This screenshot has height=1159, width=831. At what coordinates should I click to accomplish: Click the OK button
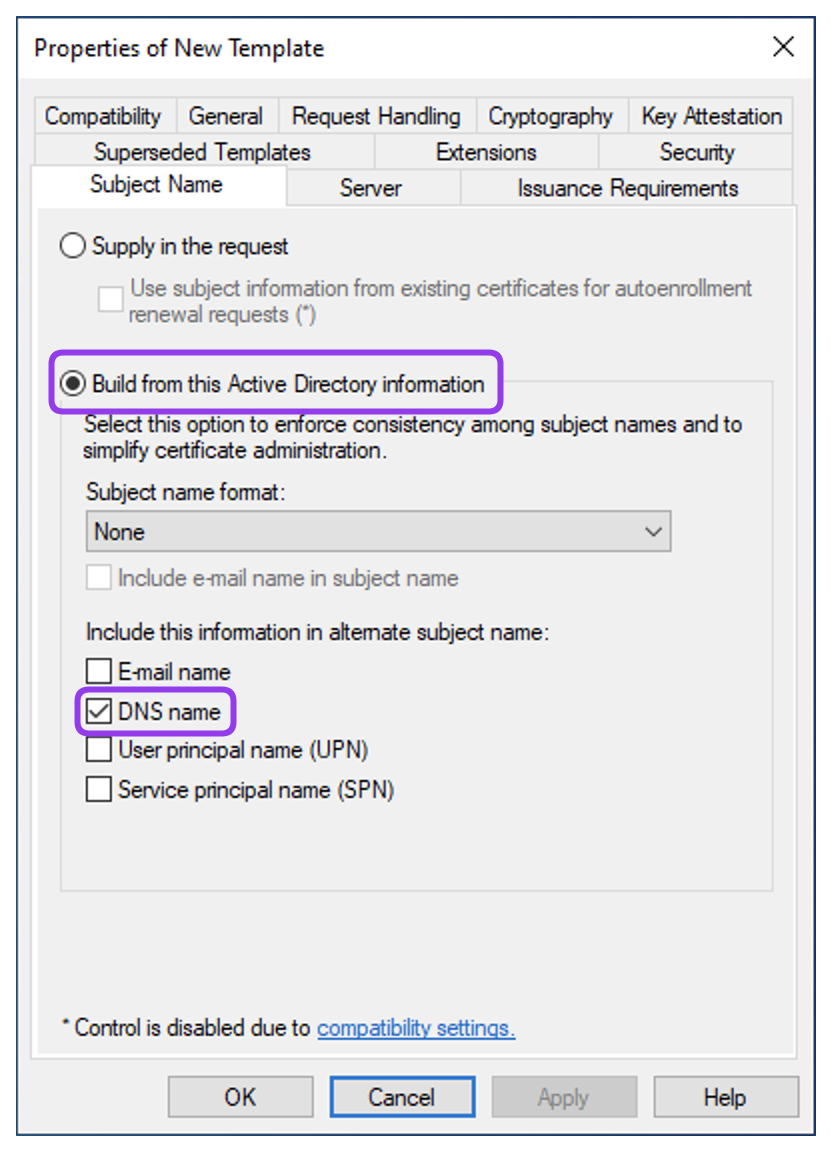tap(240, 1097)
